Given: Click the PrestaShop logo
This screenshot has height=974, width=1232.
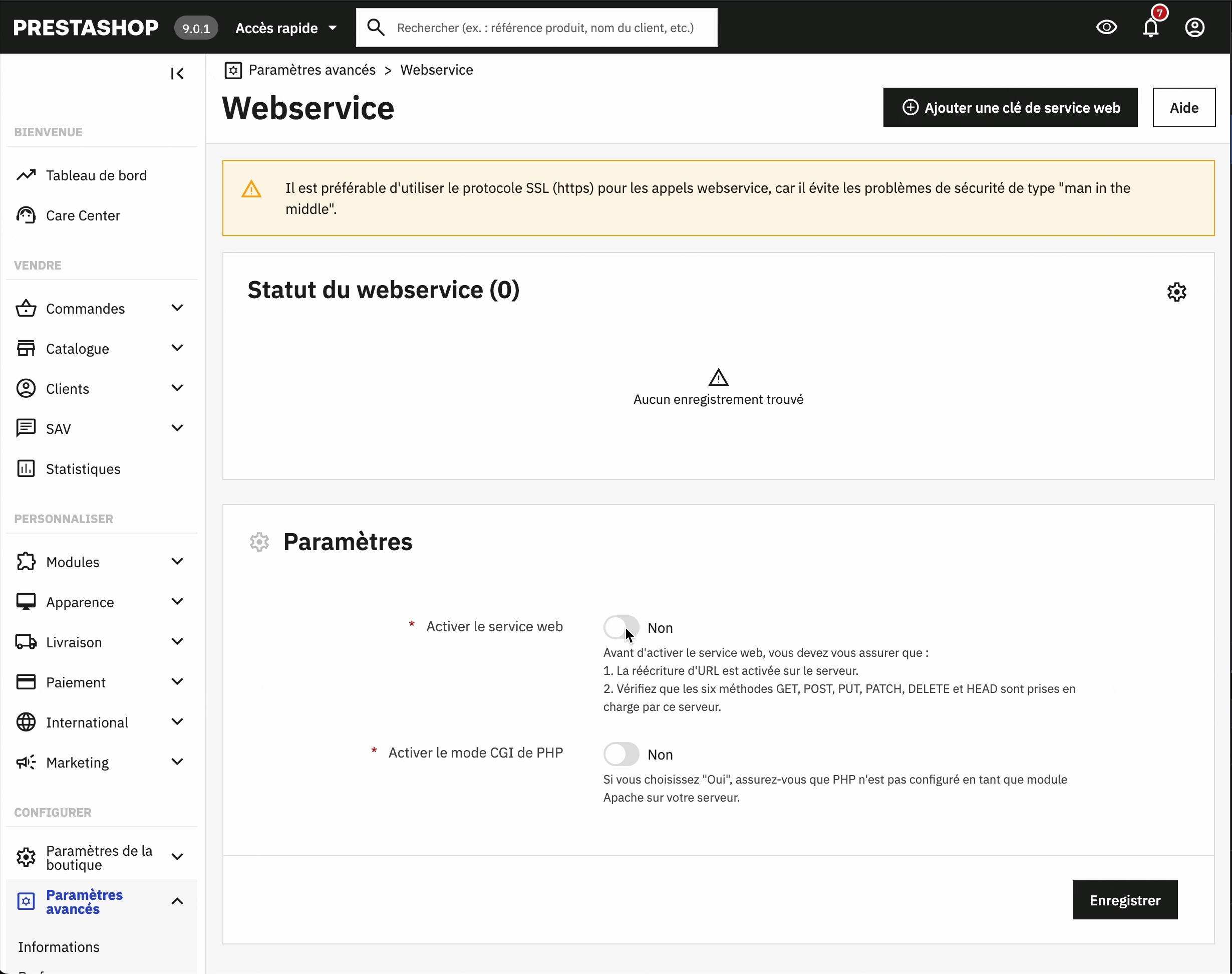Looking at the screenshot, I should point(86,27).
